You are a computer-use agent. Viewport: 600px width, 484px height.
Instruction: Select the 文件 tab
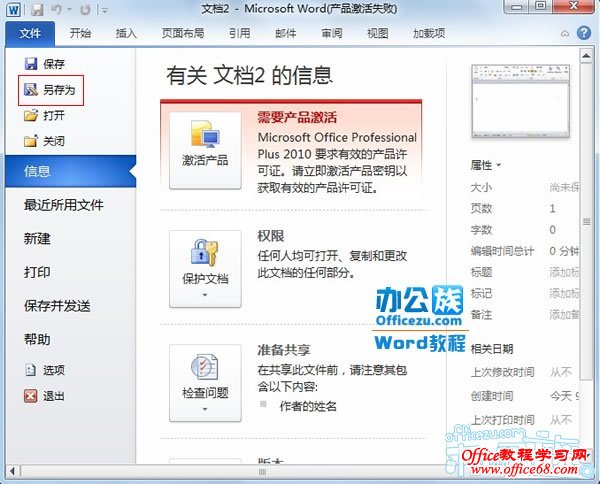click(30, 34)
